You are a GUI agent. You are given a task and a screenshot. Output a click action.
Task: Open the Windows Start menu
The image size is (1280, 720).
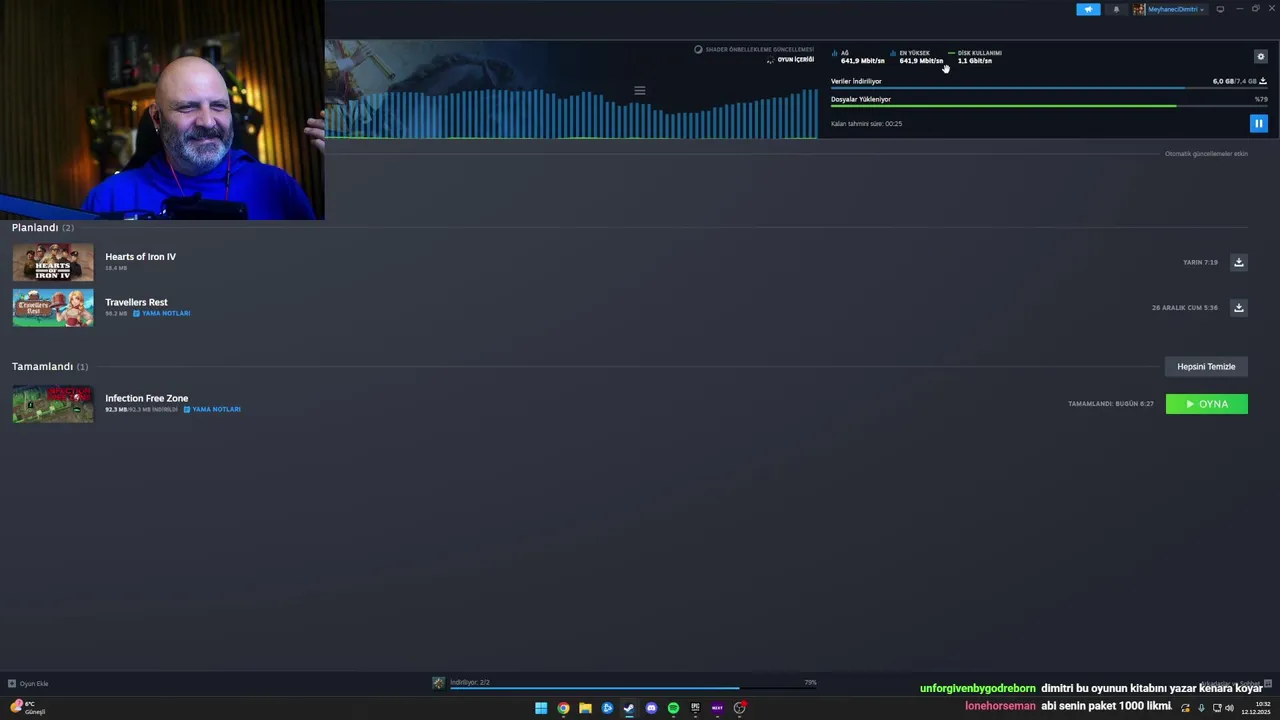[x=541, y=708]
